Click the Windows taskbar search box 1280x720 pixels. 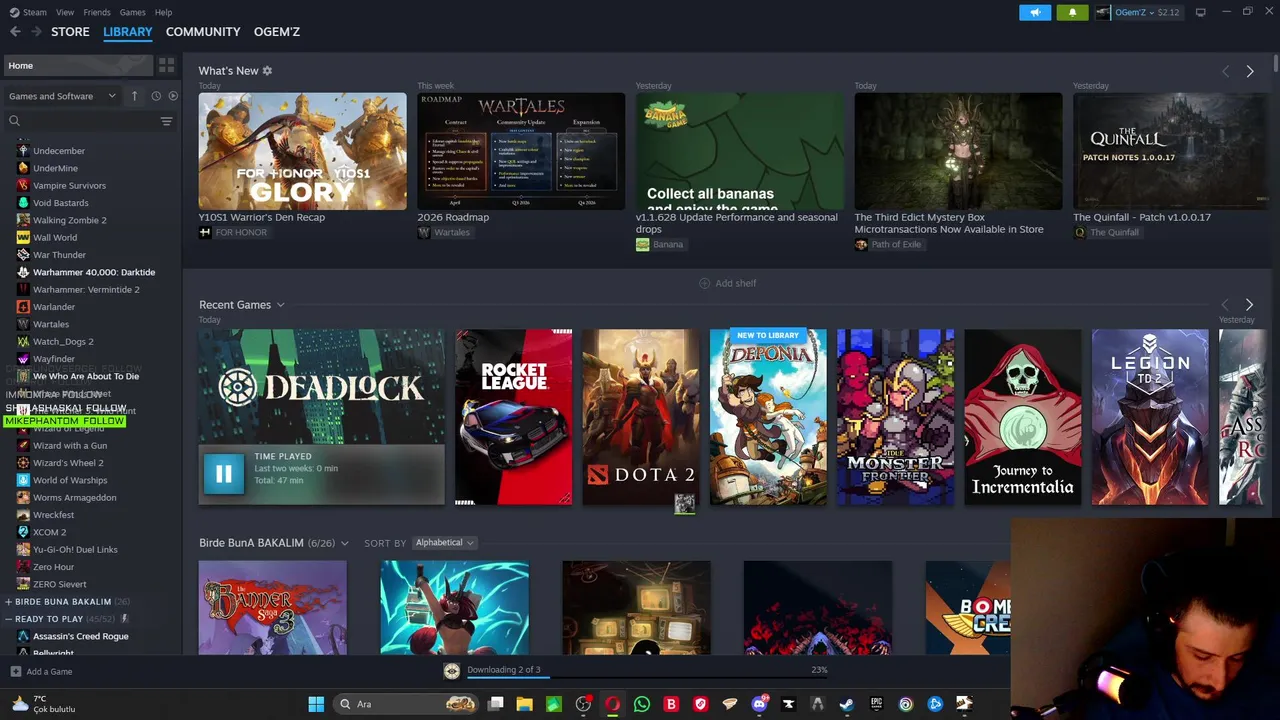coord(406,704)
